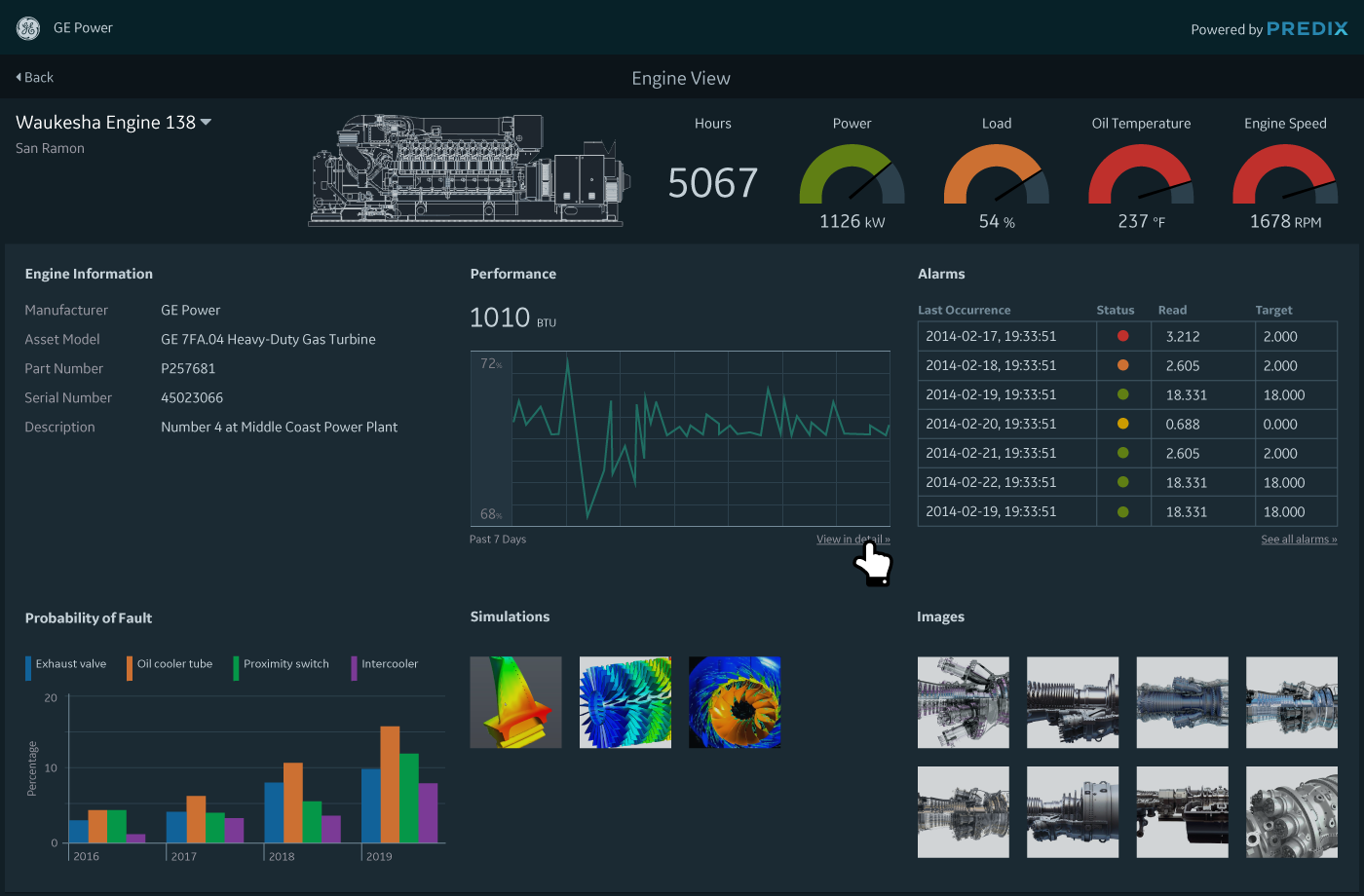Click the Last Occurrence column header
This screenshot has width=1364, height=896.
[x=965, y=310]
